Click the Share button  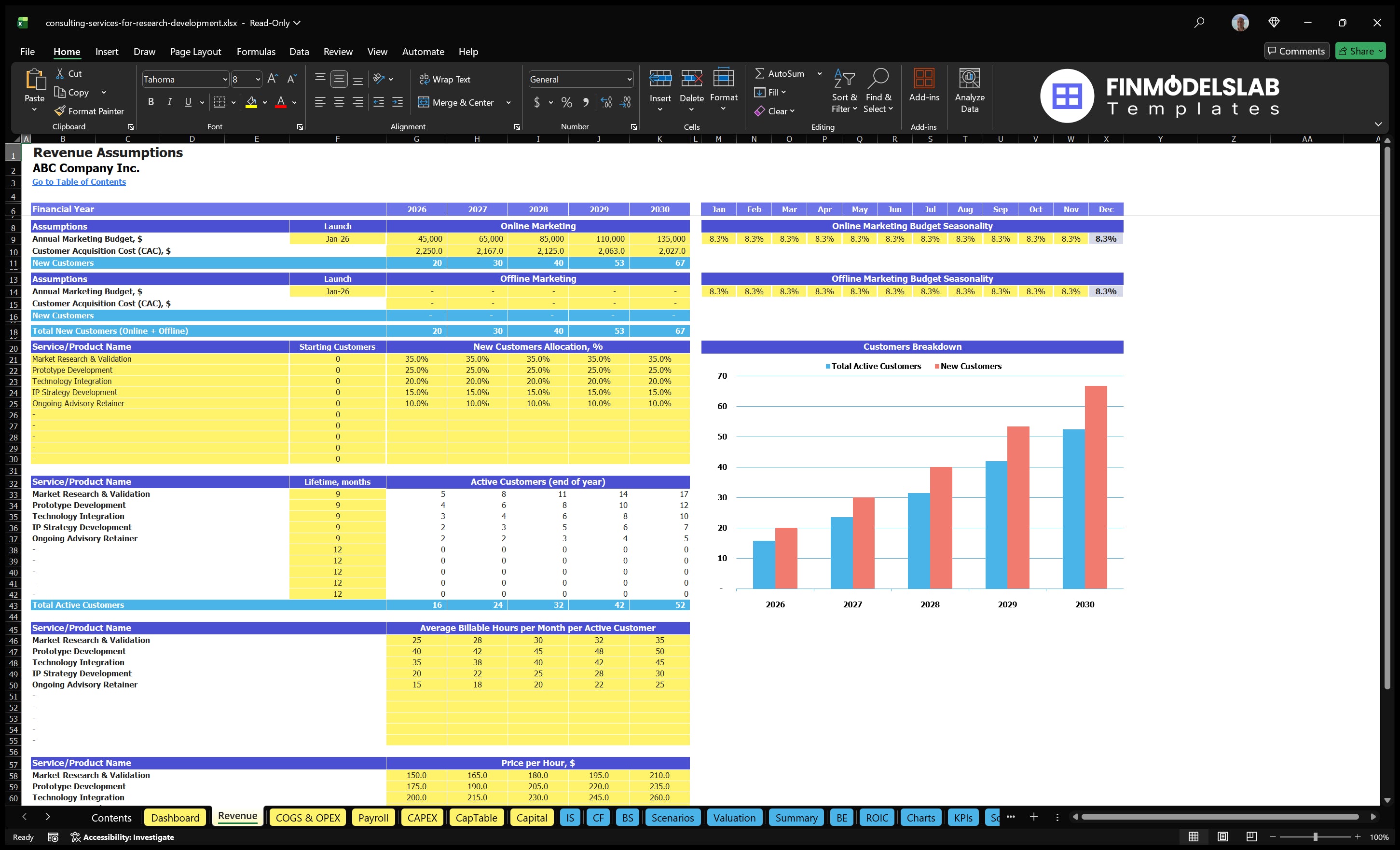1359,51
